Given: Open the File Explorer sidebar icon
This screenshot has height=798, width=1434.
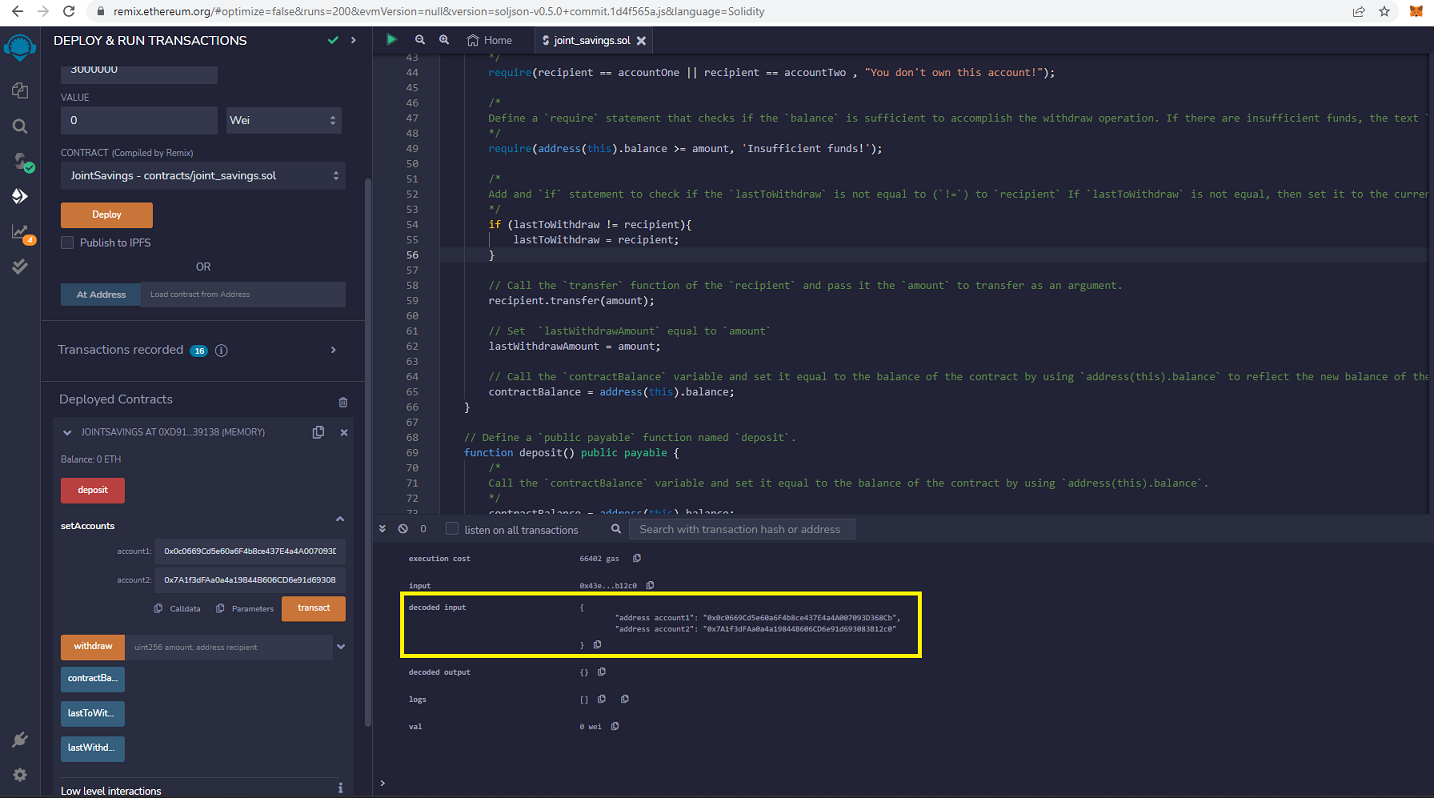Looking at the screenshot, I should coord(19,90).
